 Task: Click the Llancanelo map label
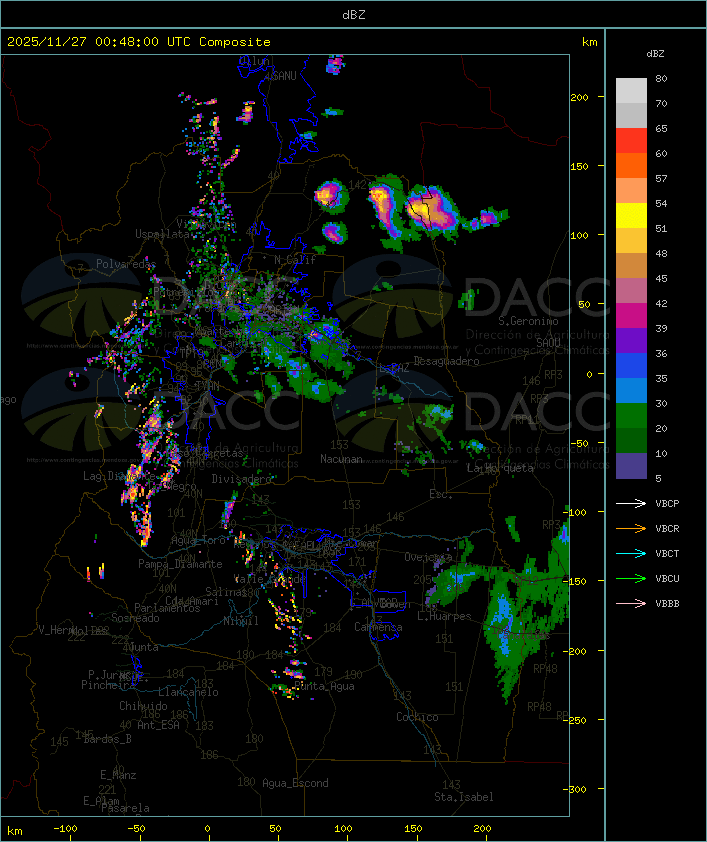188,692
